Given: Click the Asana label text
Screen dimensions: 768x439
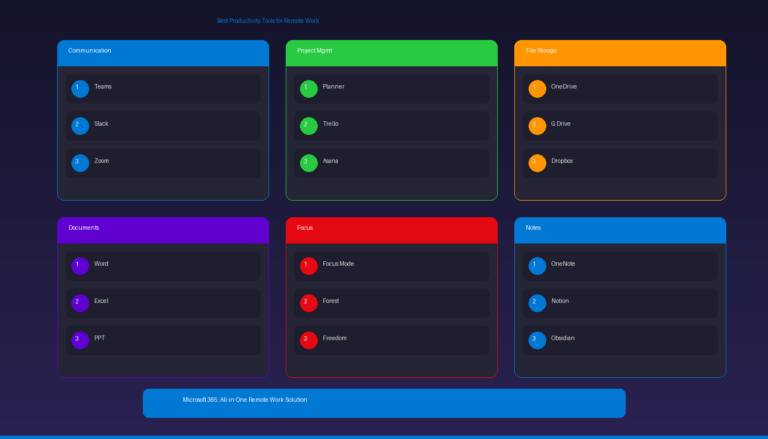Looking at the screenshot, I should (x=330, y=161).
